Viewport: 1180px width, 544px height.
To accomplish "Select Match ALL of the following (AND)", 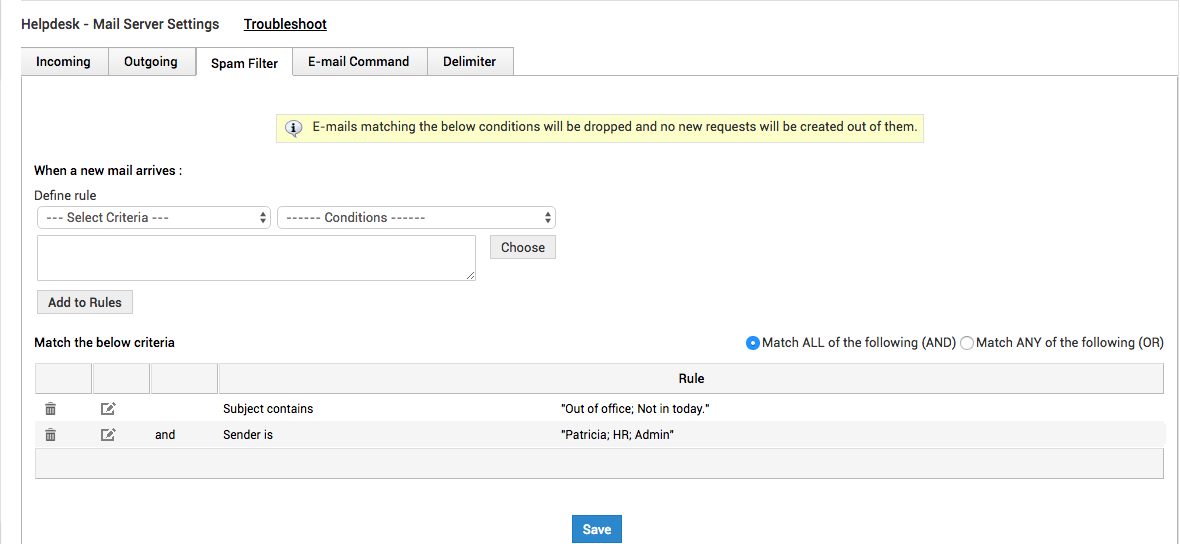I will pyautogui.click(x=753, y=343).
